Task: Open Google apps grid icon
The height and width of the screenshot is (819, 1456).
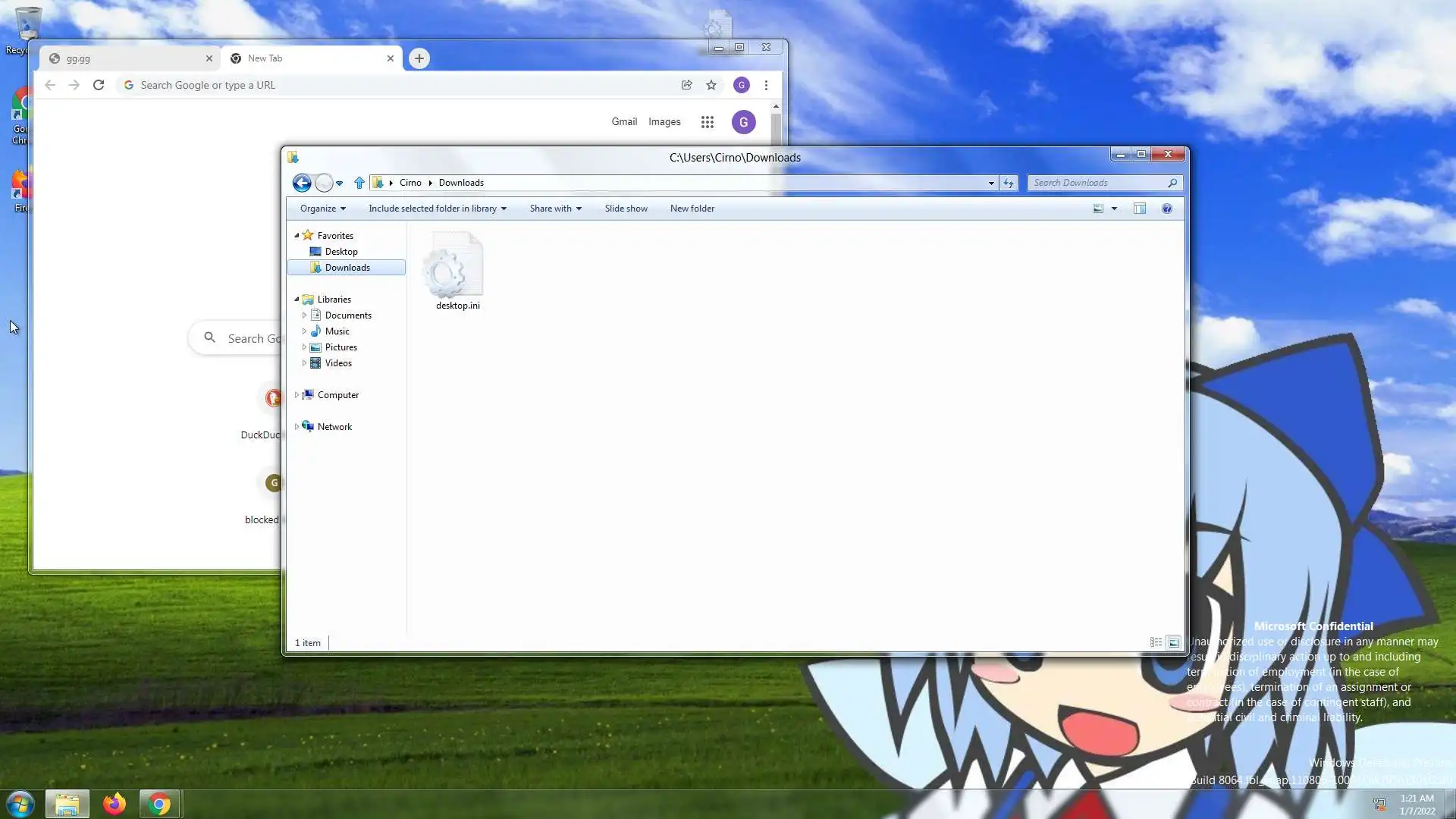Action: (707, 122)
